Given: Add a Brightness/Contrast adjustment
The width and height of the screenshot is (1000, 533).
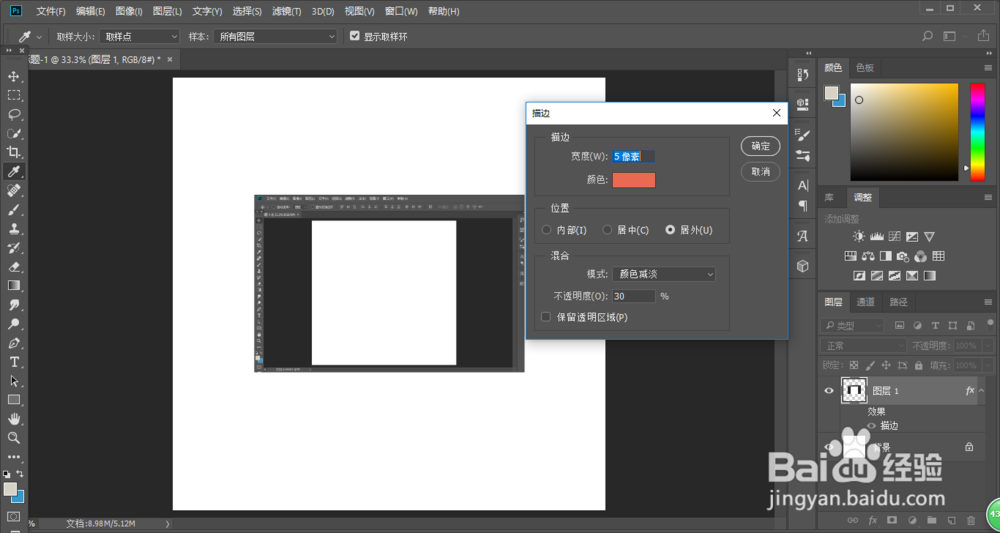Looking at the screenshot, I should click(x=859, y=237).
